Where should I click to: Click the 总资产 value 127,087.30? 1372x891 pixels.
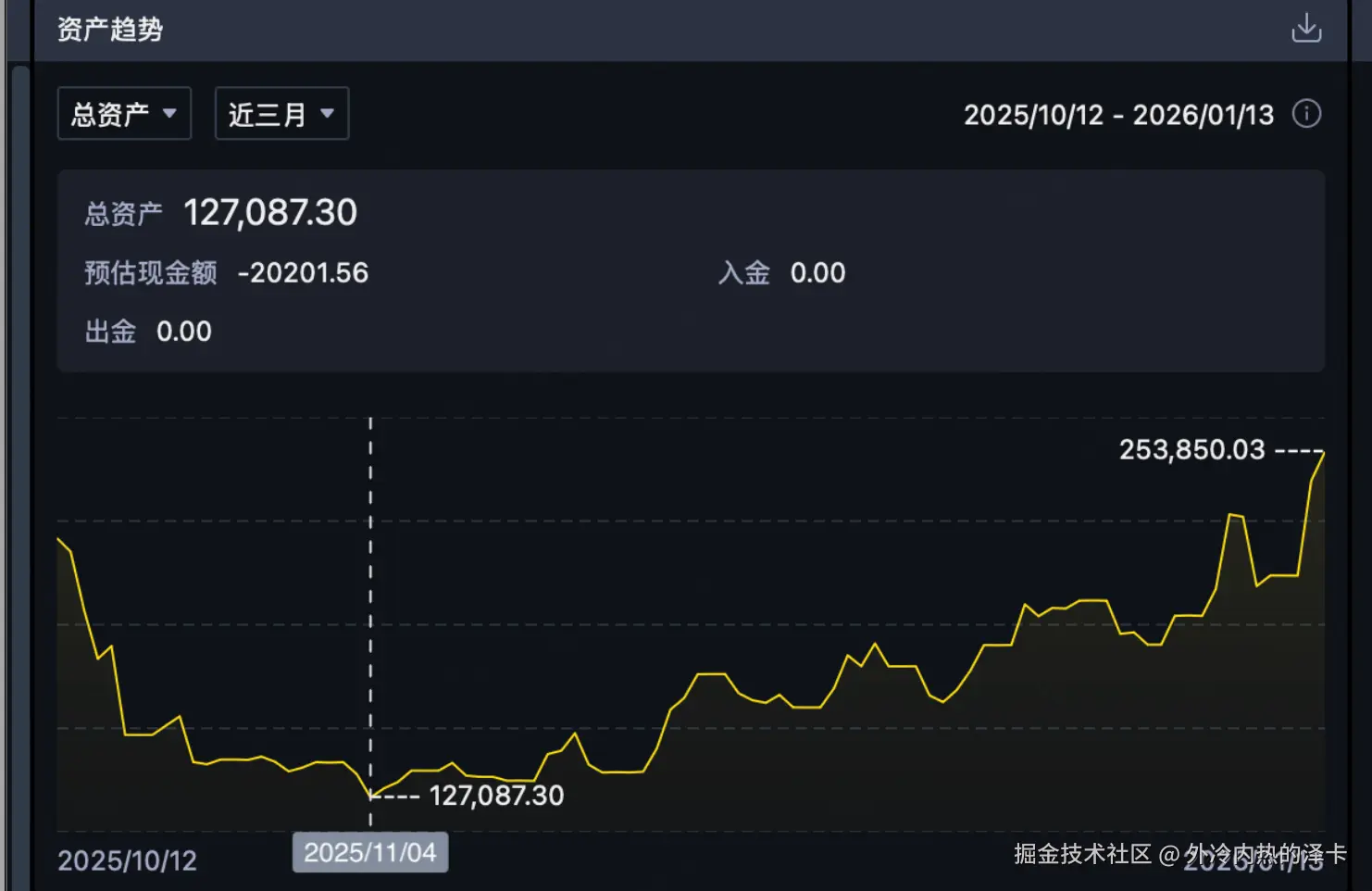(270, 213)
